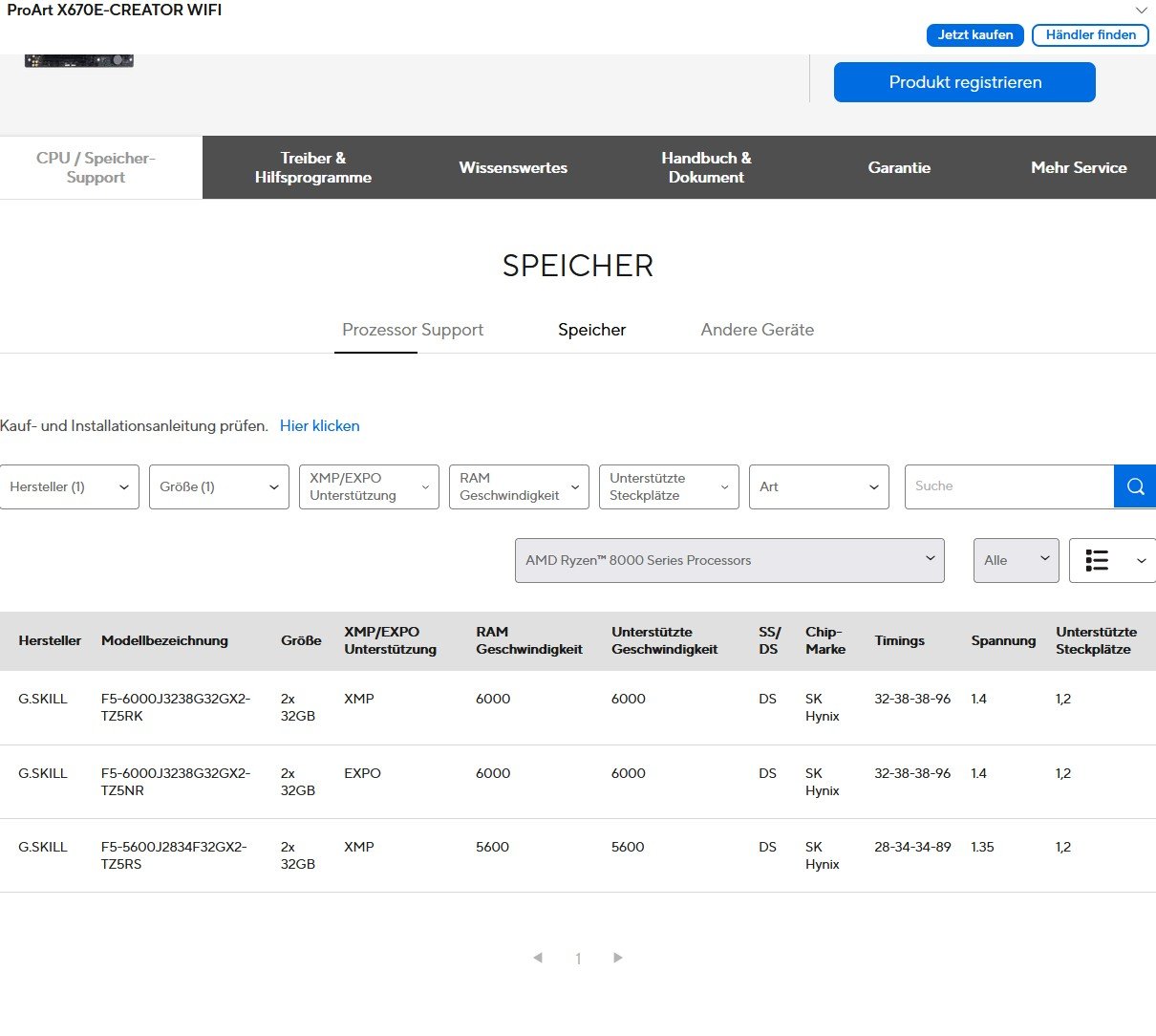Viewport: 1156px width, 1036px height.
Task: Click the list view icon
Action: point(1097,560)
